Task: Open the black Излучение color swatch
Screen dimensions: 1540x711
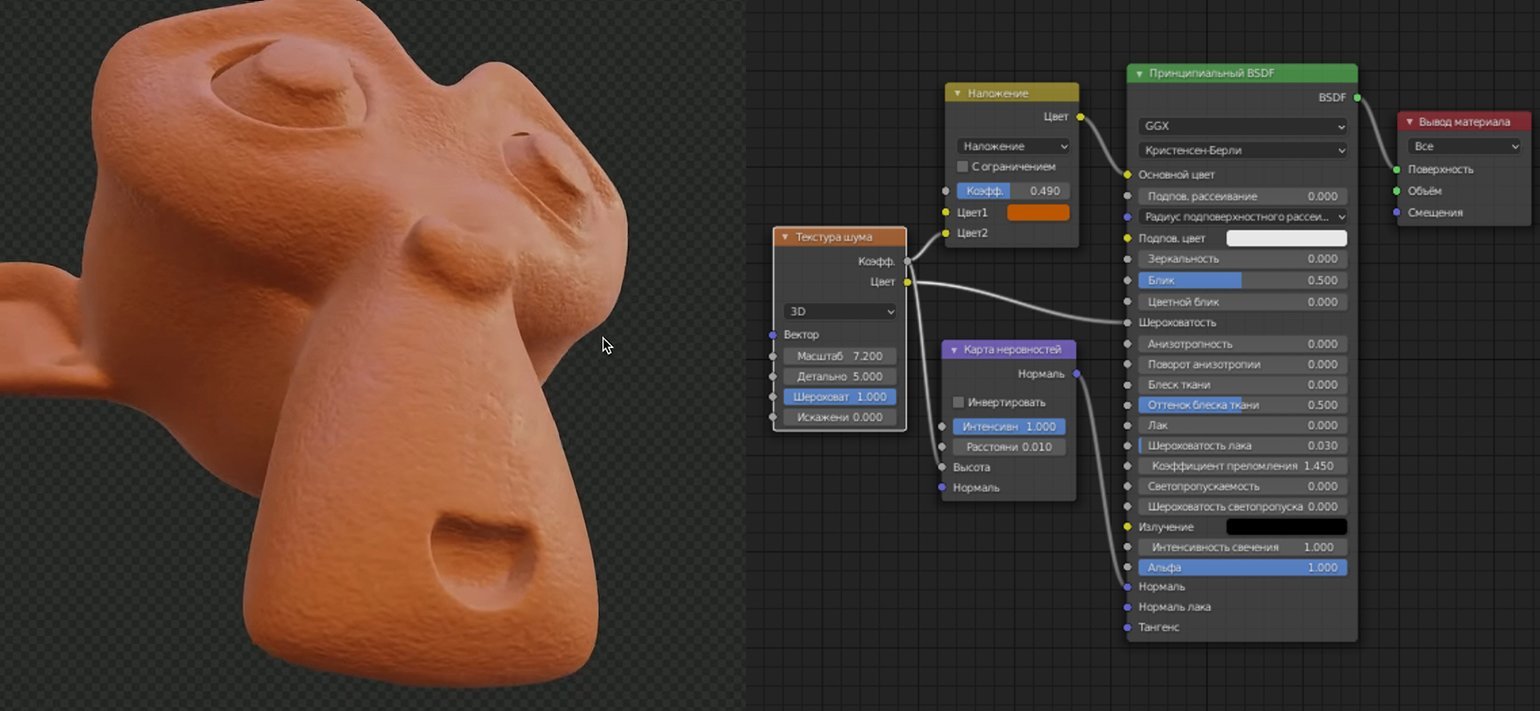Action: (1286, 527)
